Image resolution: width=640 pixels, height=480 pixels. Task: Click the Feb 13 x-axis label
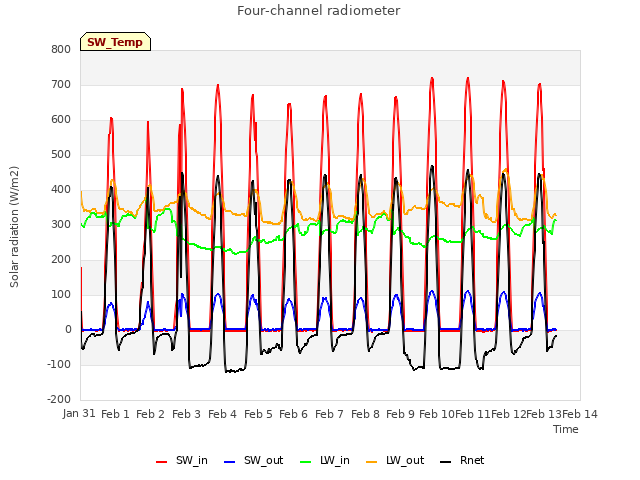(x=544, y=414)
